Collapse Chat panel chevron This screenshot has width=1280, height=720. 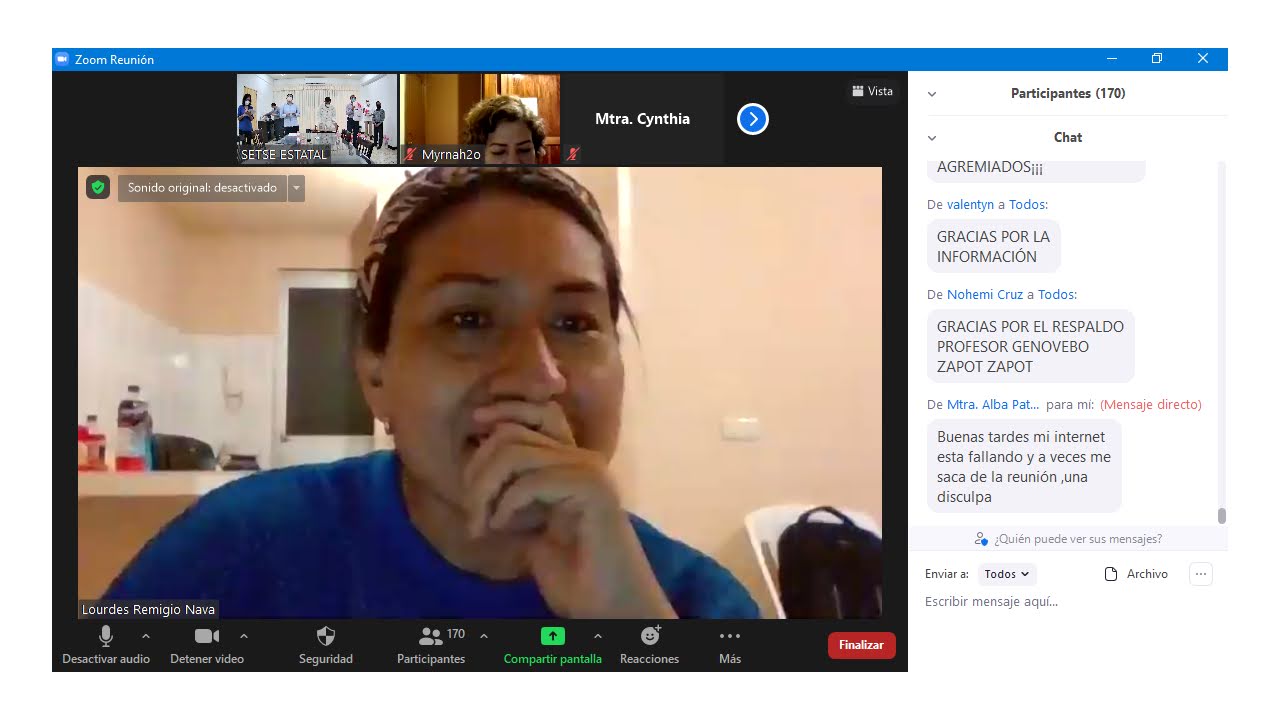(932, 138)
